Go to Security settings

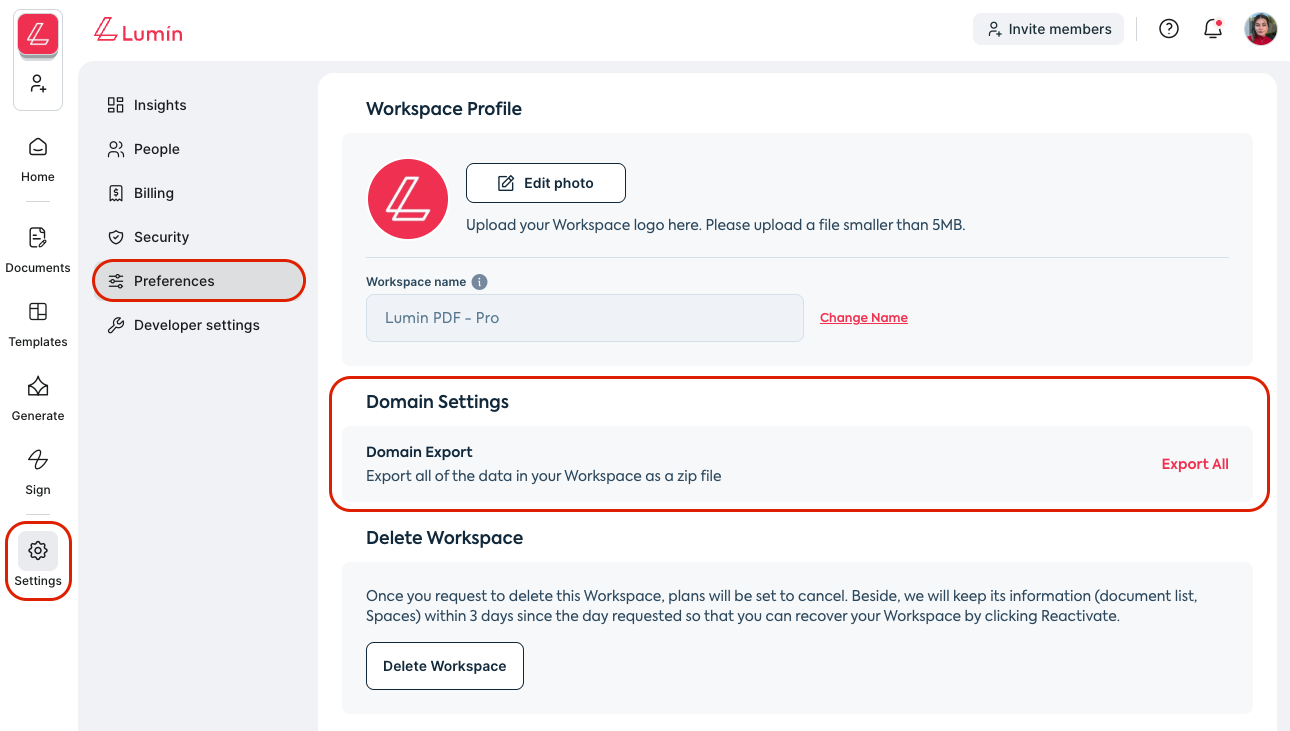point(161,237)
